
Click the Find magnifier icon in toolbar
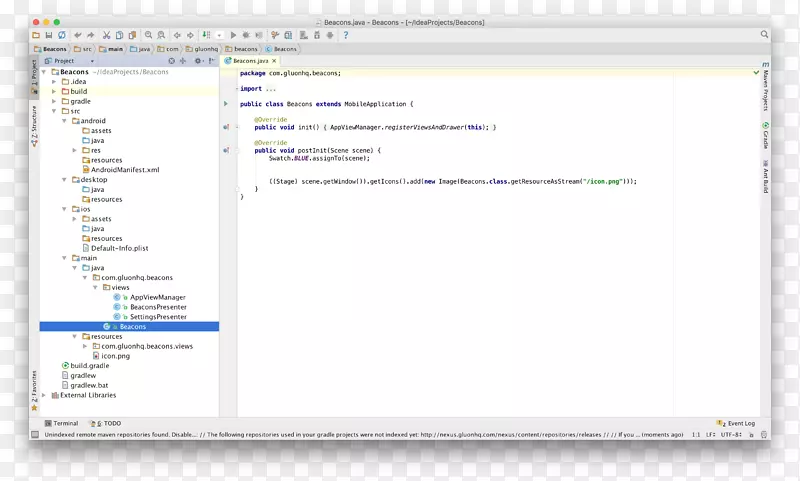pos(148,35)
